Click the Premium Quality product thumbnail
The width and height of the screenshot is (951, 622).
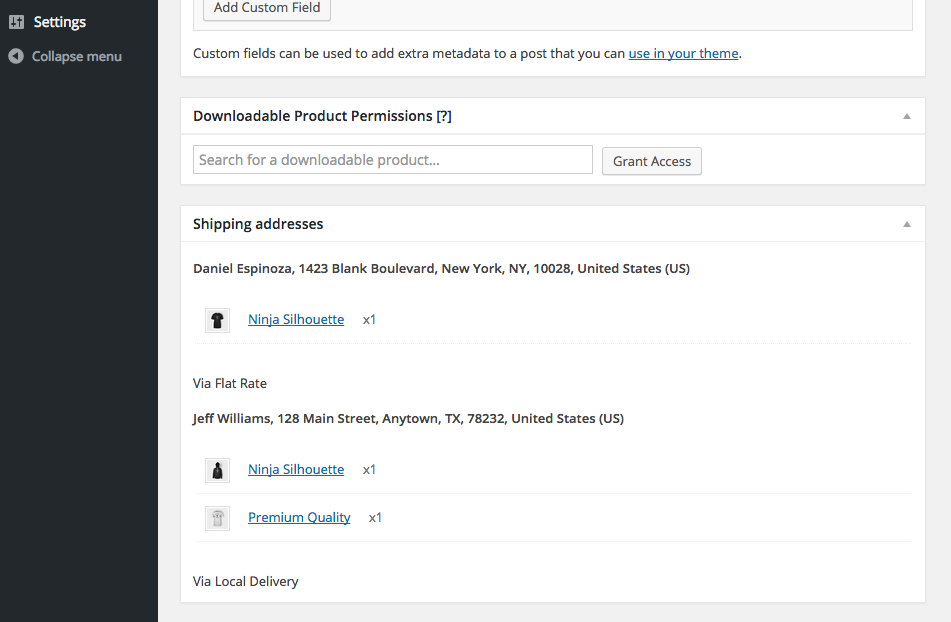pos(217,518)
